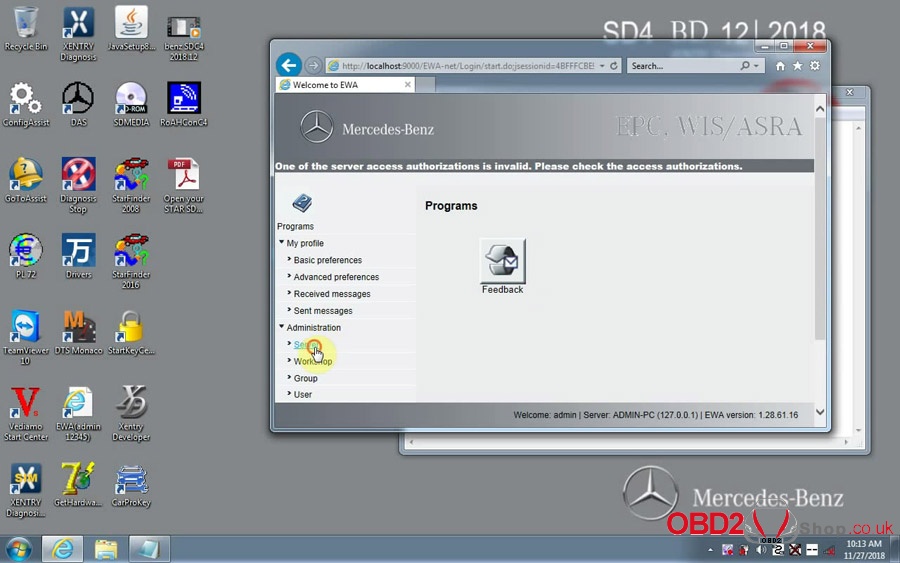The width and height of the screenshot is (900, 563).
Task: Click Internet Explorer in the taskbar
Action: pos(63,549)
